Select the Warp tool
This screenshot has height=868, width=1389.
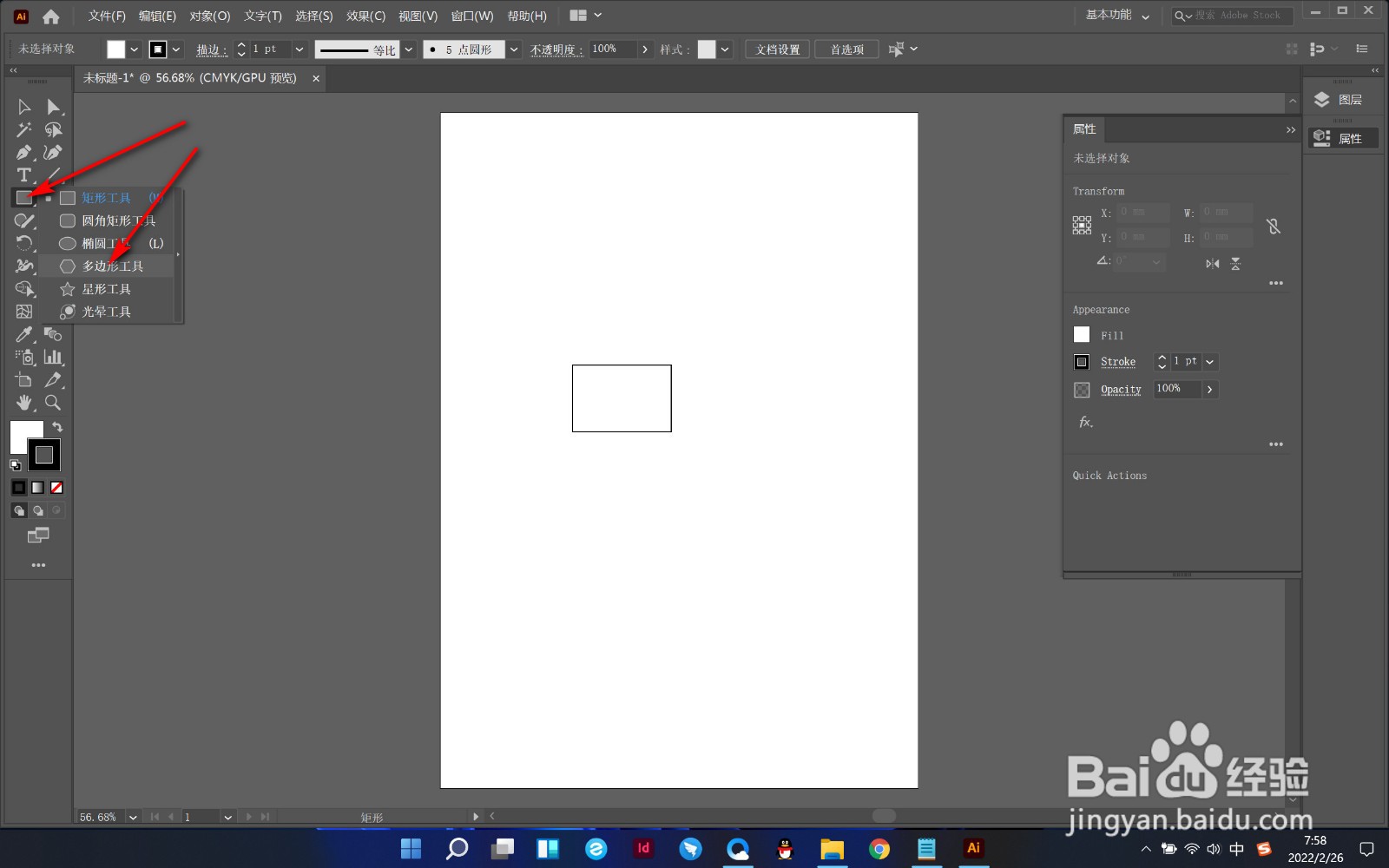coord(24,266)
